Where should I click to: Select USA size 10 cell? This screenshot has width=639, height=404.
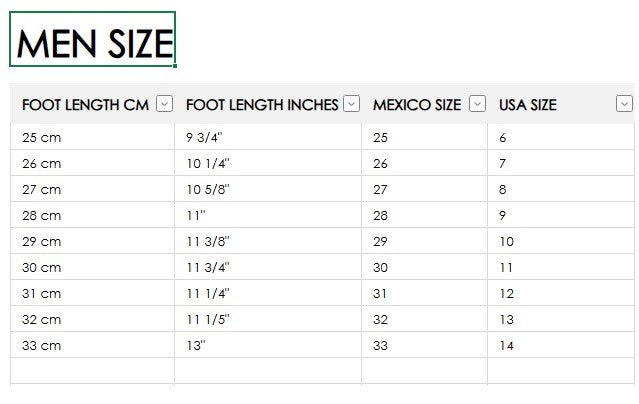click(560, 241)
